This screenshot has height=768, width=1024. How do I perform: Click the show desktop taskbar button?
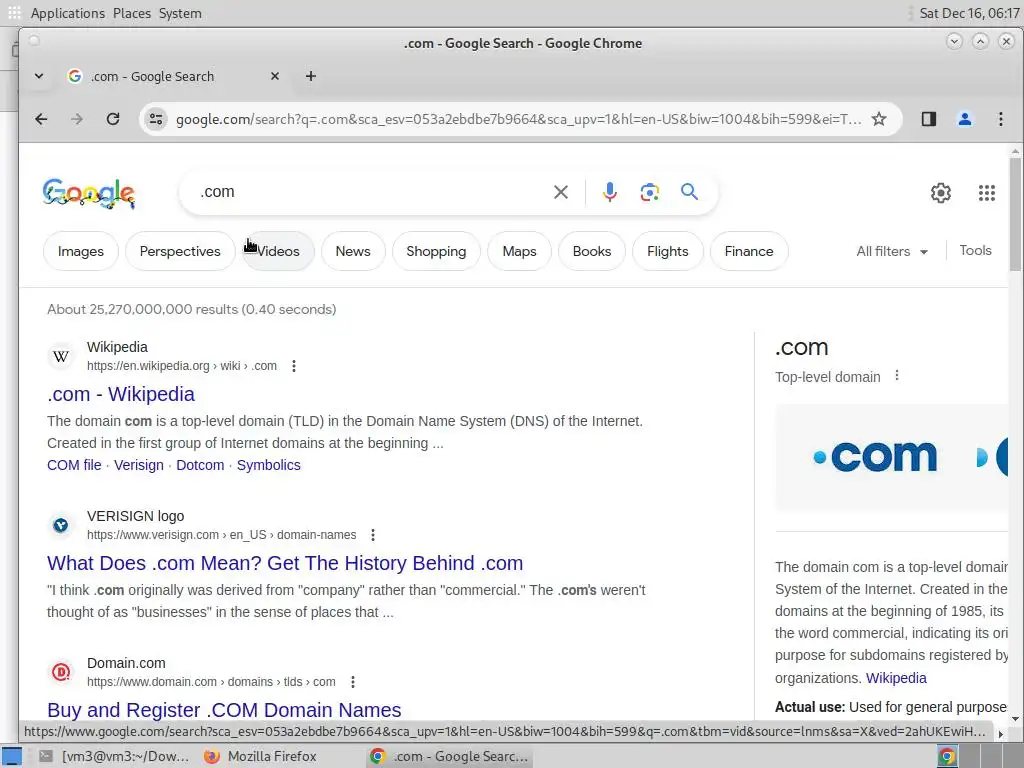(x=11, y=756)
